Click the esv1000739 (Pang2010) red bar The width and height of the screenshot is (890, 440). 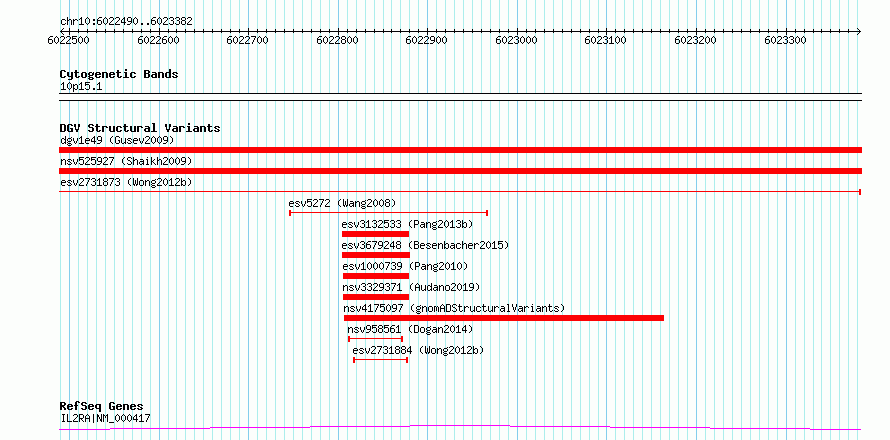click(376, 276)
